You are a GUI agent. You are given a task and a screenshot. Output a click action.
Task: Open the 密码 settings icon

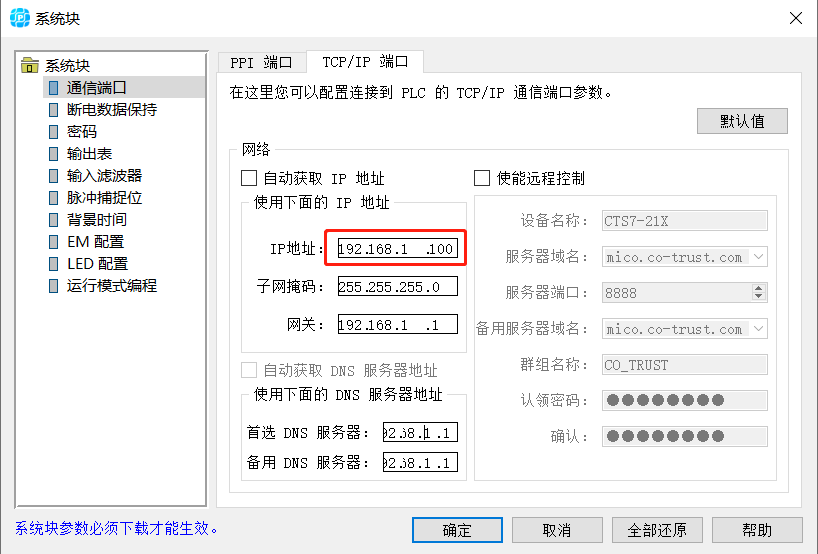point(53,132)
